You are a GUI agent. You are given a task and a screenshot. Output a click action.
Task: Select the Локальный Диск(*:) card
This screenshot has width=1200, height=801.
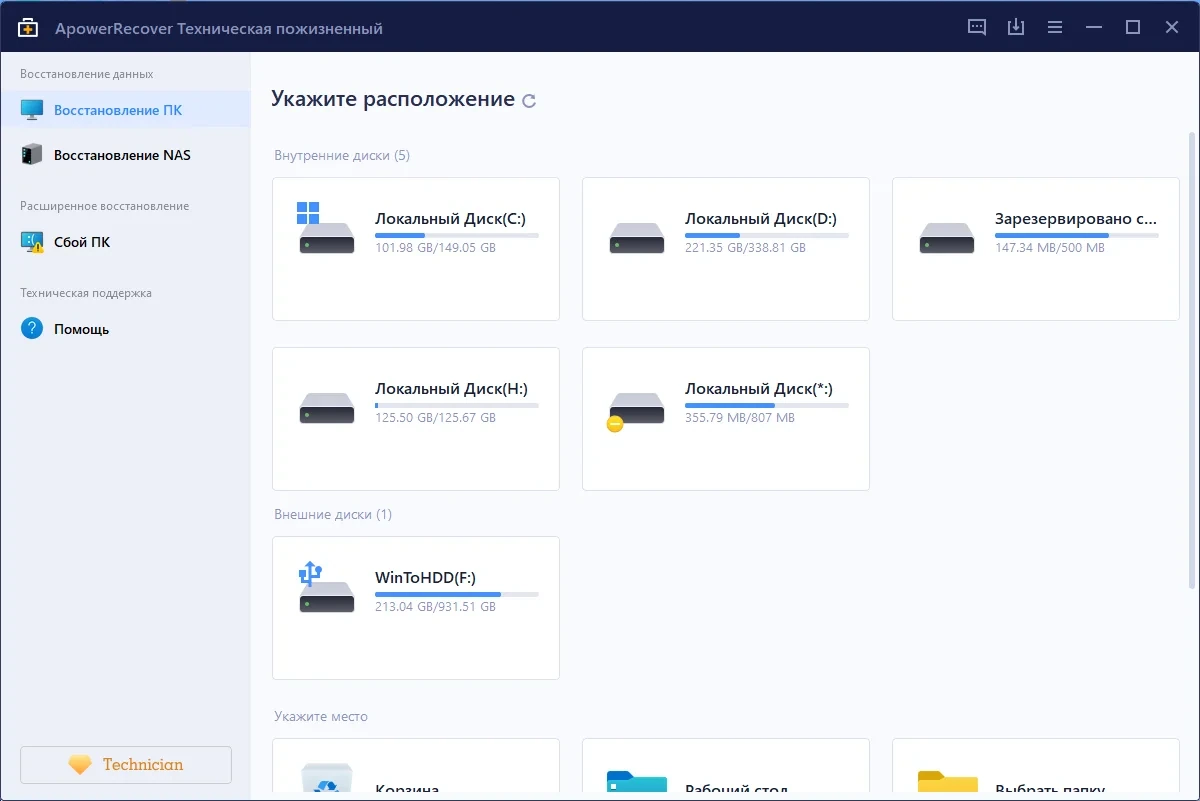(x=726, y=419)
